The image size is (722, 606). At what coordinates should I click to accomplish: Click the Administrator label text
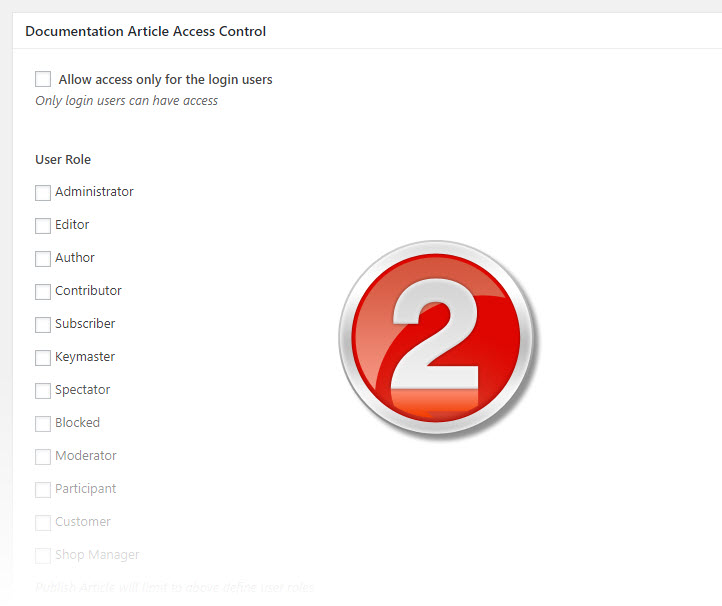point(94,192)
